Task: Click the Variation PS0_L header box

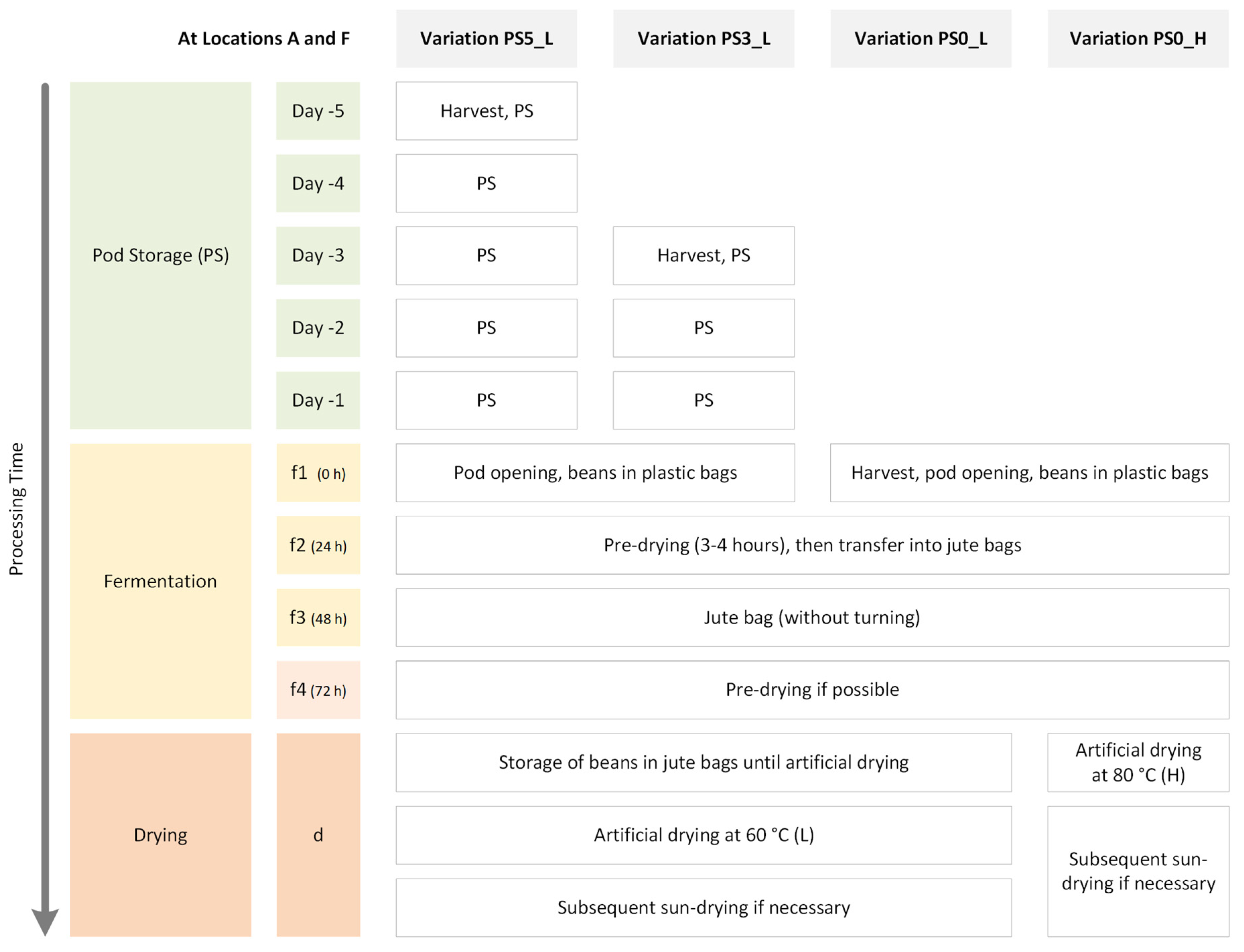Action: (920, 39)
